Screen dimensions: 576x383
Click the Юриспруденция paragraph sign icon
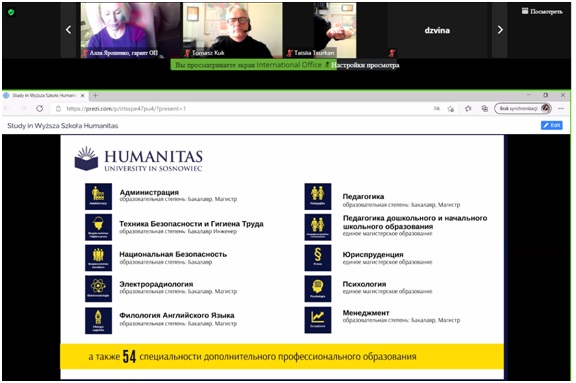(318, 258)
